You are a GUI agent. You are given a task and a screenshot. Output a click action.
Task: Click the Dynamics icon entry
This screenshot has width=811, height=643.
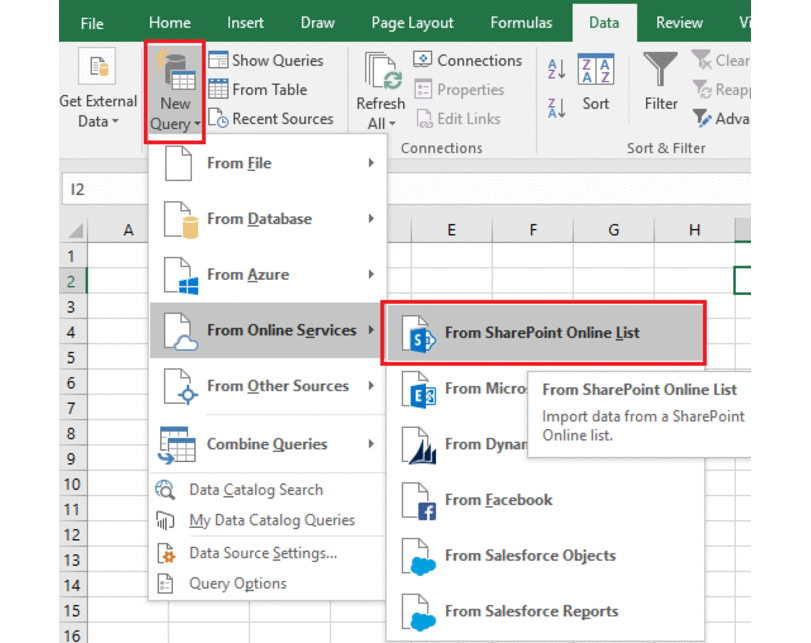tap(419, 445)
